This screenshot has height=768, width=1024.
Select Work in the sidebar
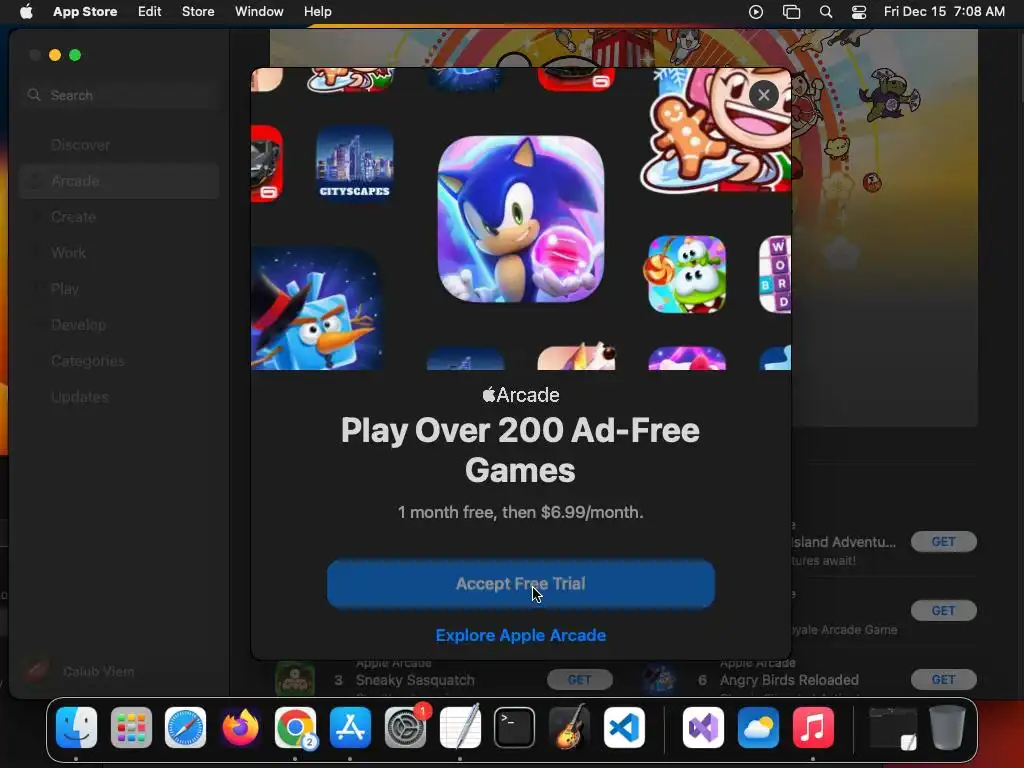point(119,253)
